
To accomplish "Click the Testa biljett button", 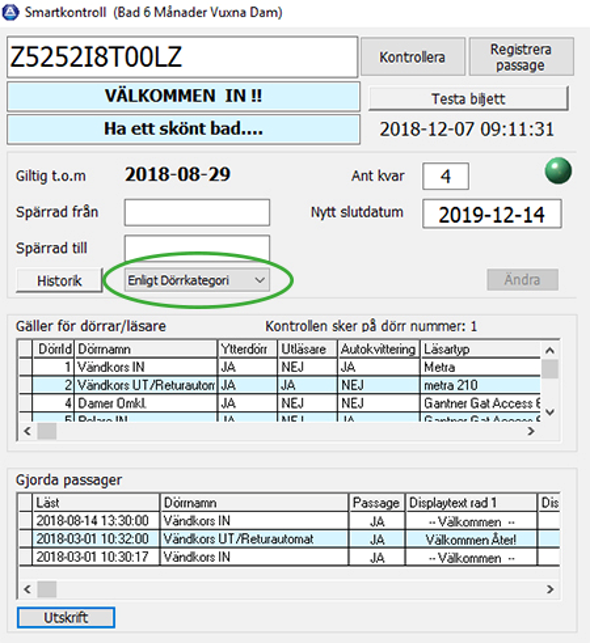I will 468,98.
